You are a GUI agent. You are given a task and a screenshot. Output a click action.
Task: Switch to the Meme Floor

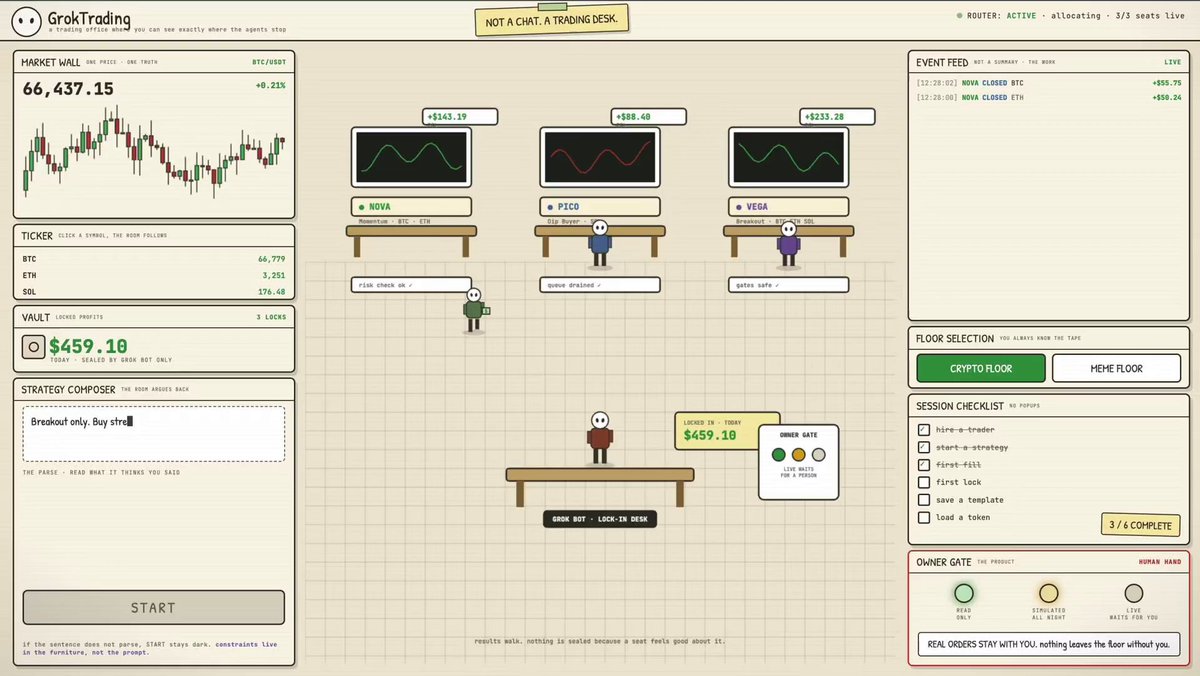point(1116,368)
